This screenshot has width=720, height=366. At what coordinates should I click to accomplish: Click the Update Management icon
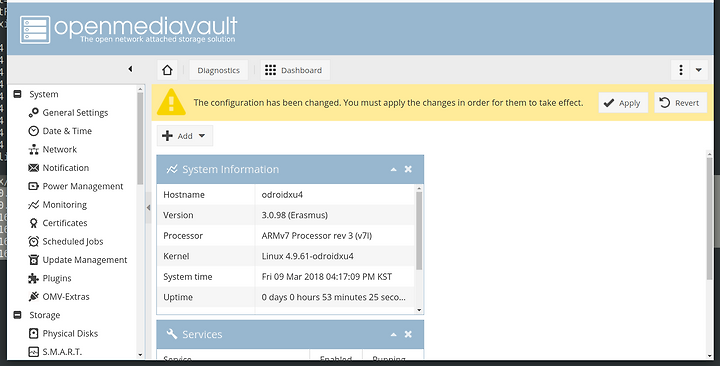pyautogui.click(x=34, y=259)
